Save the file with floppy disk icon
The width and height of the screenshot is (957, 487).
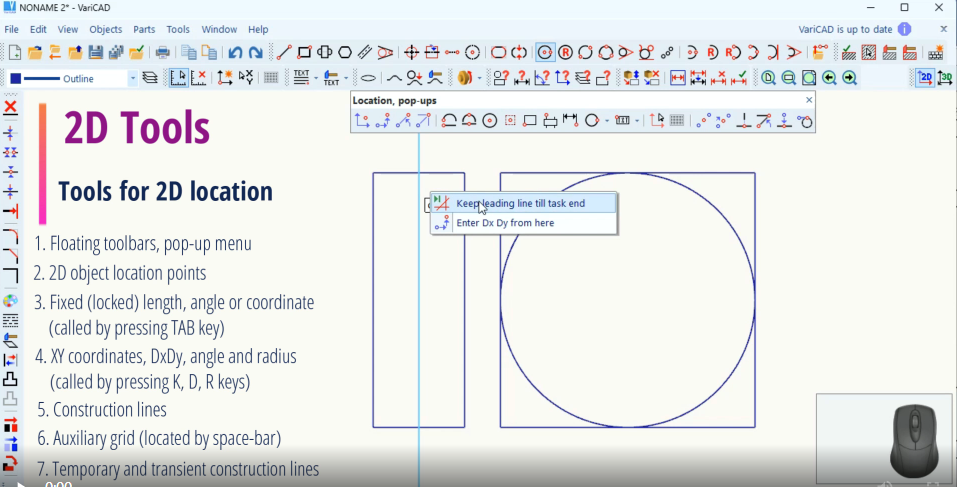[96, 52]
